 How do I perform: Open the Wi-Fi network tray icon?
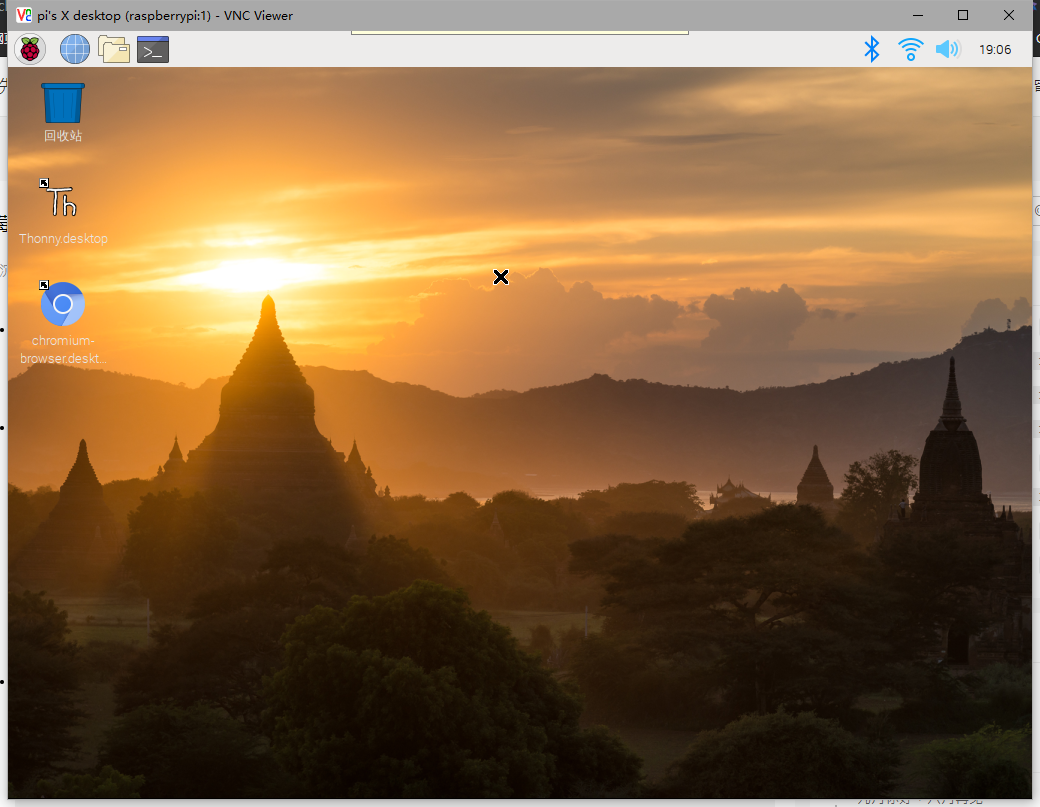coord(911,49)
